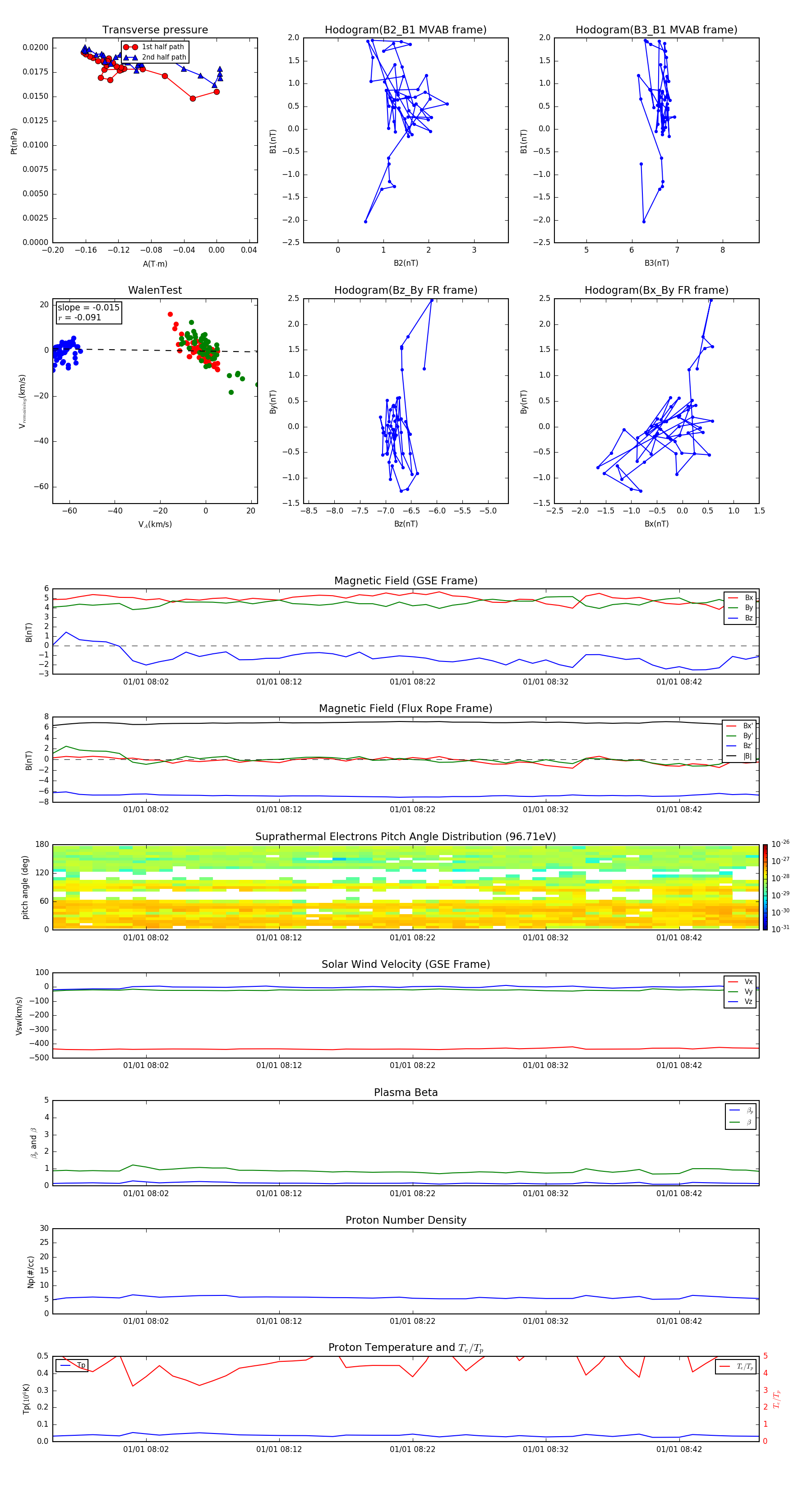Select the green "β" legend entry
The height and width of the screenshot is (1489, 812).
click(741, 1122)
